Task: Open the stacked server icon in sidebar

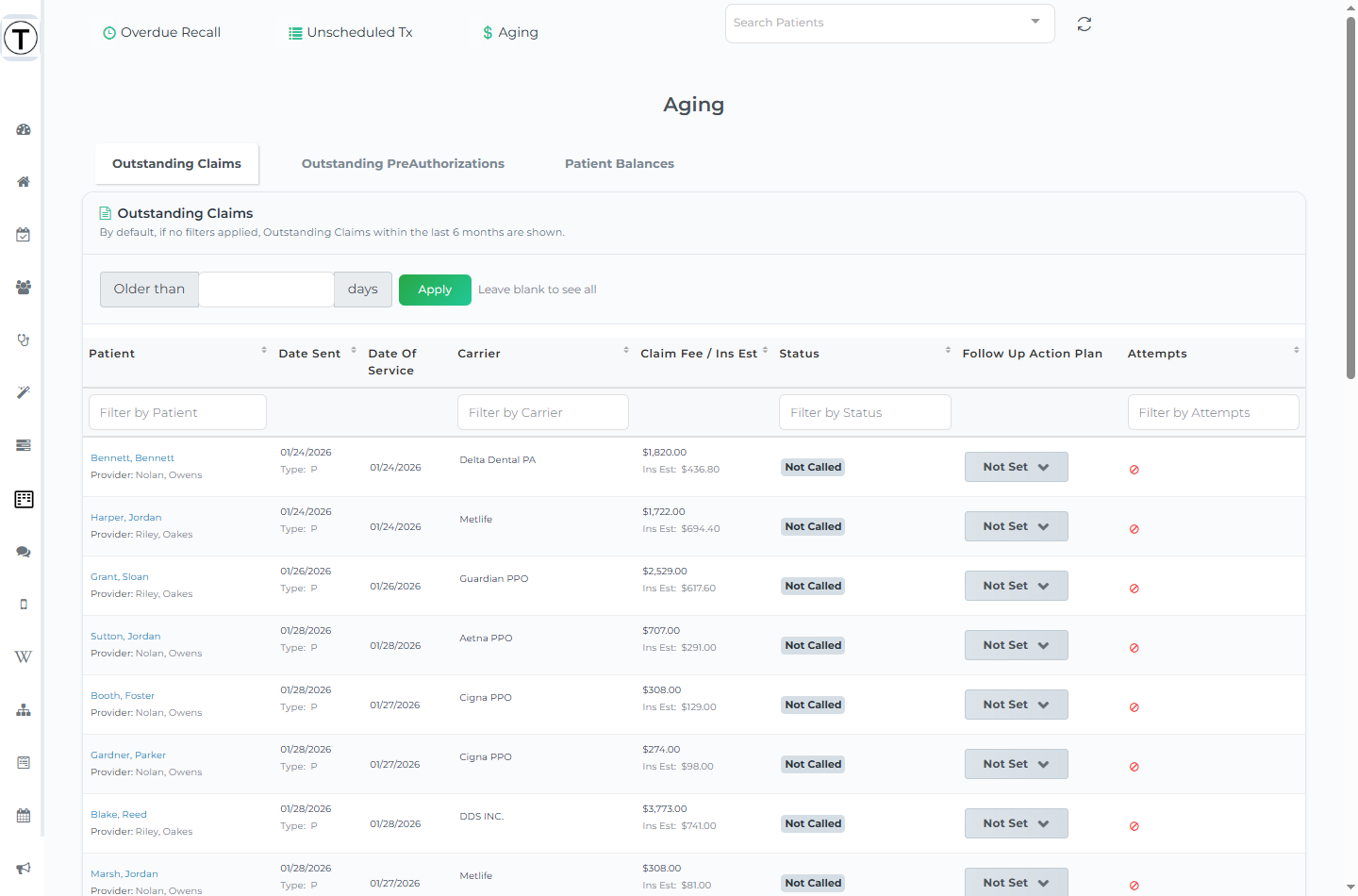Action: coord(24,445)
